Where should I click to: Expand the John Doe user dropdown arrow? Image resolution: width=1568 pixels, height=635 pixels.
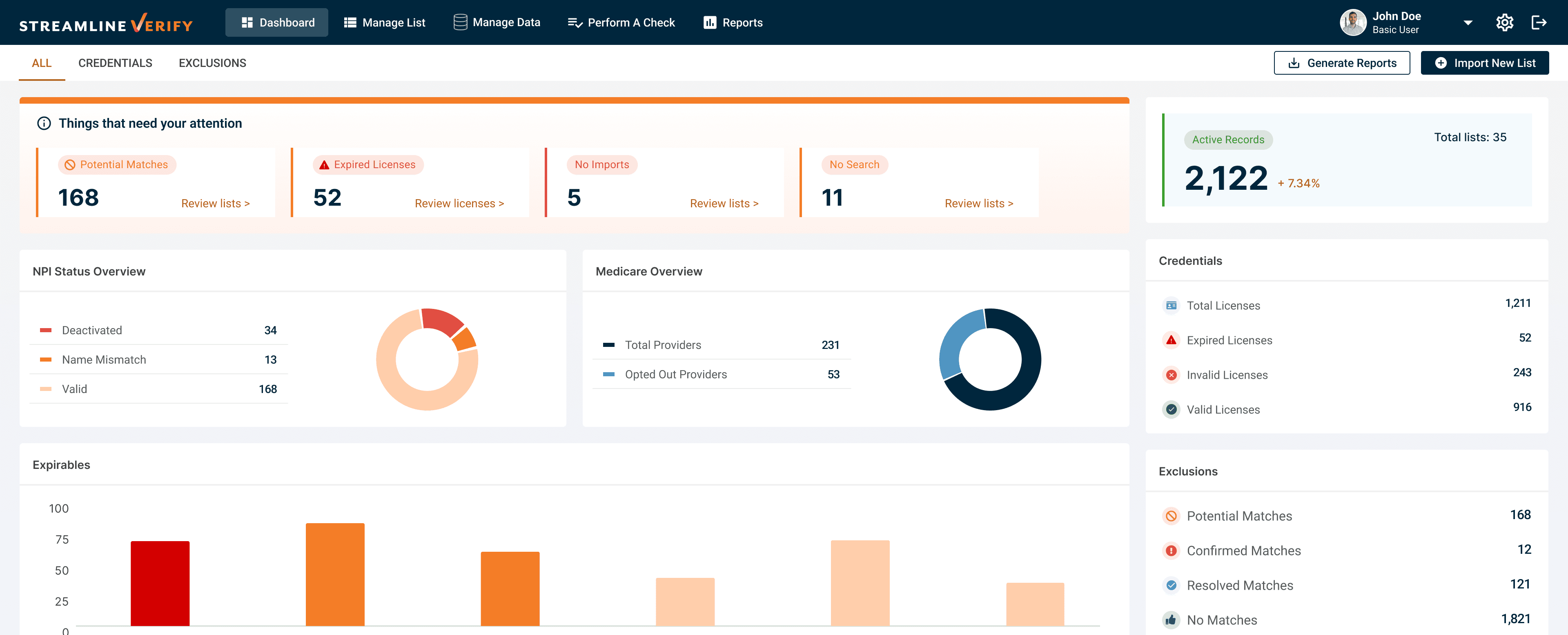[1468, 22]
